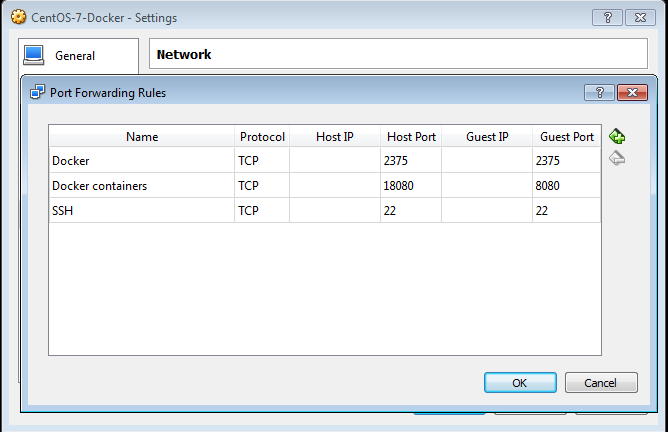This screenshot has width=668, height=432.
Task: Cancel the port forwarding changes
Action: [x=601, y=383]
